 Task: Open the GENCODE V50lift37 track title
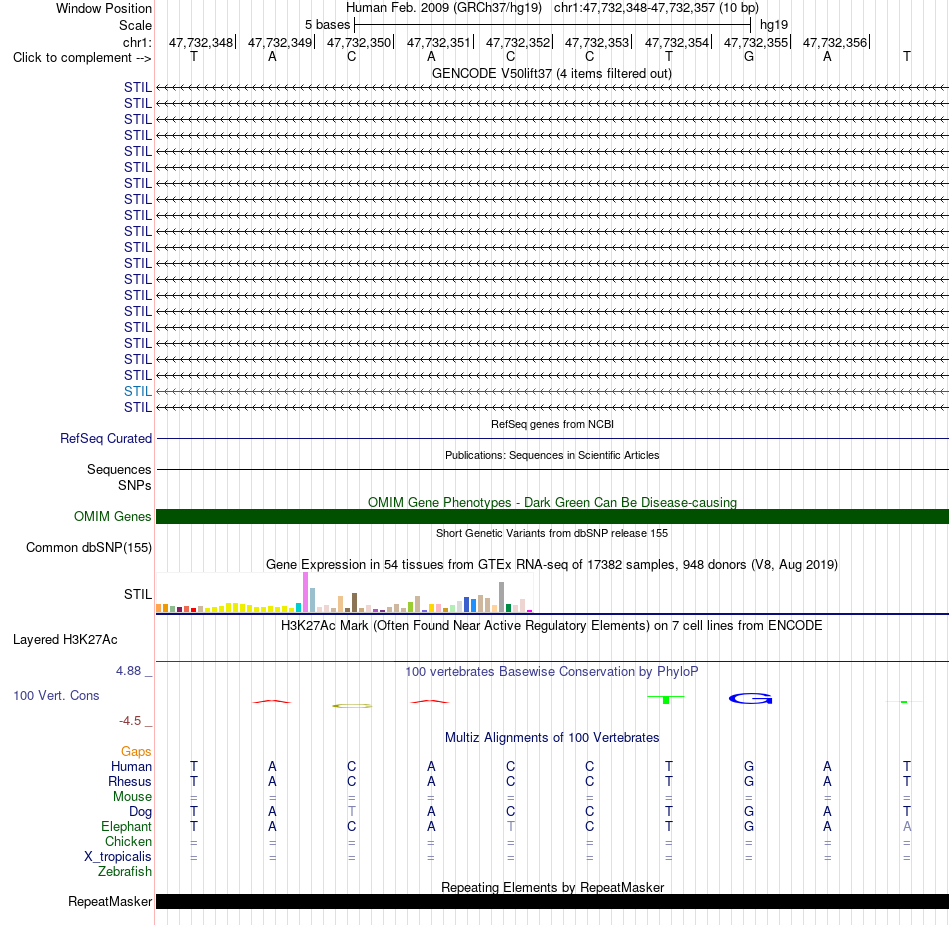pyautogui.click(x=552, y=73)
